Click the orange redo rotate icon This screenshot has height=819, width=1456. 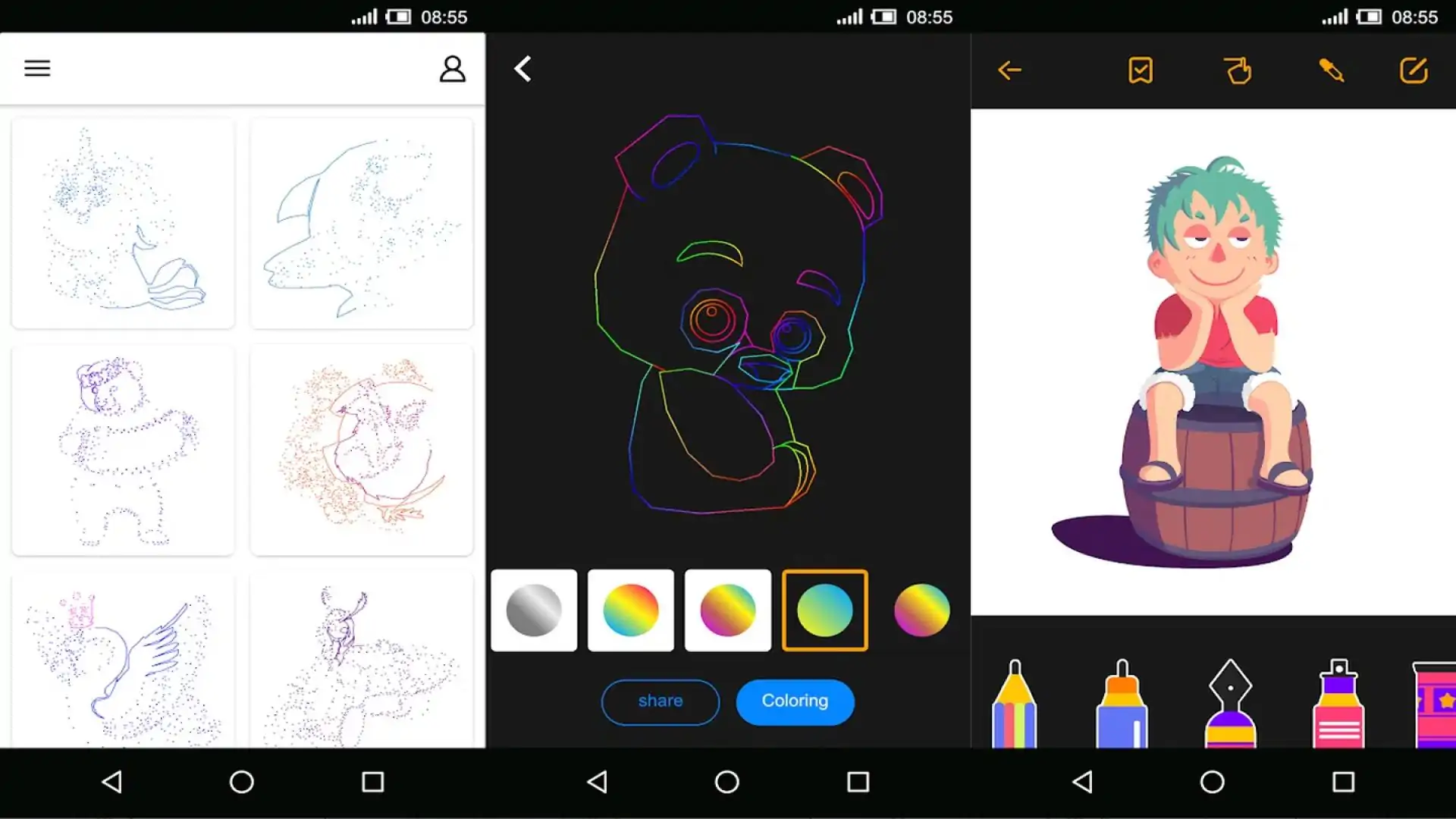pos(1238,71)
